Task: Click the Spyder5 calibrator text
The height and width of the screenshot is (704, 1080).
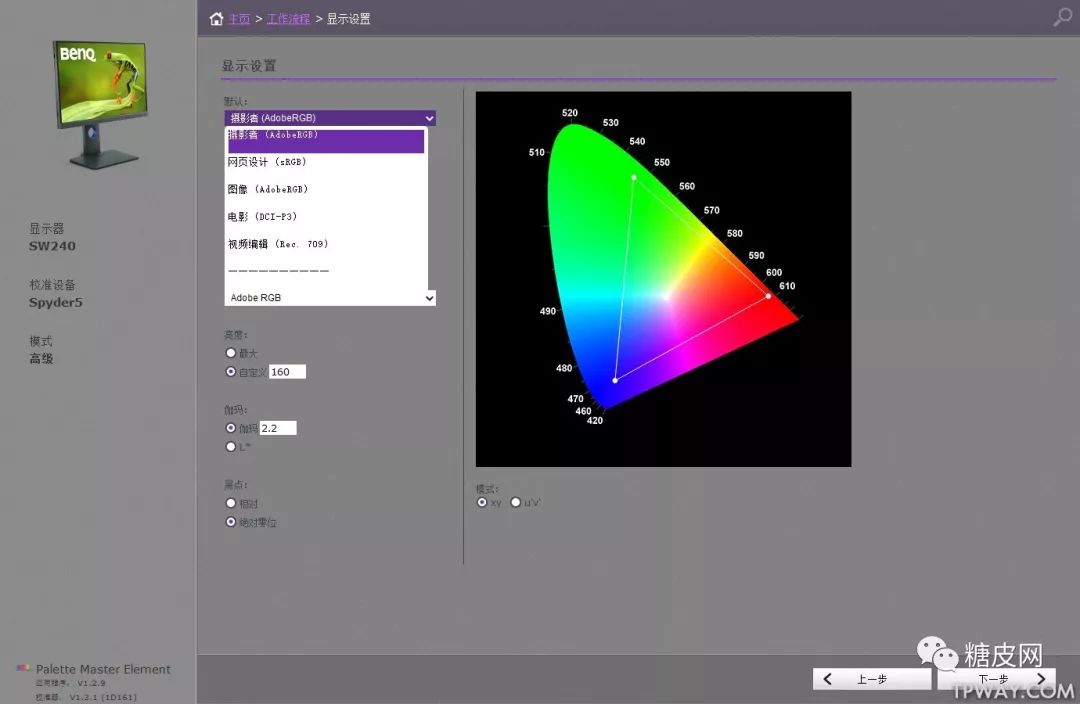Action: (x=56, y=302)
